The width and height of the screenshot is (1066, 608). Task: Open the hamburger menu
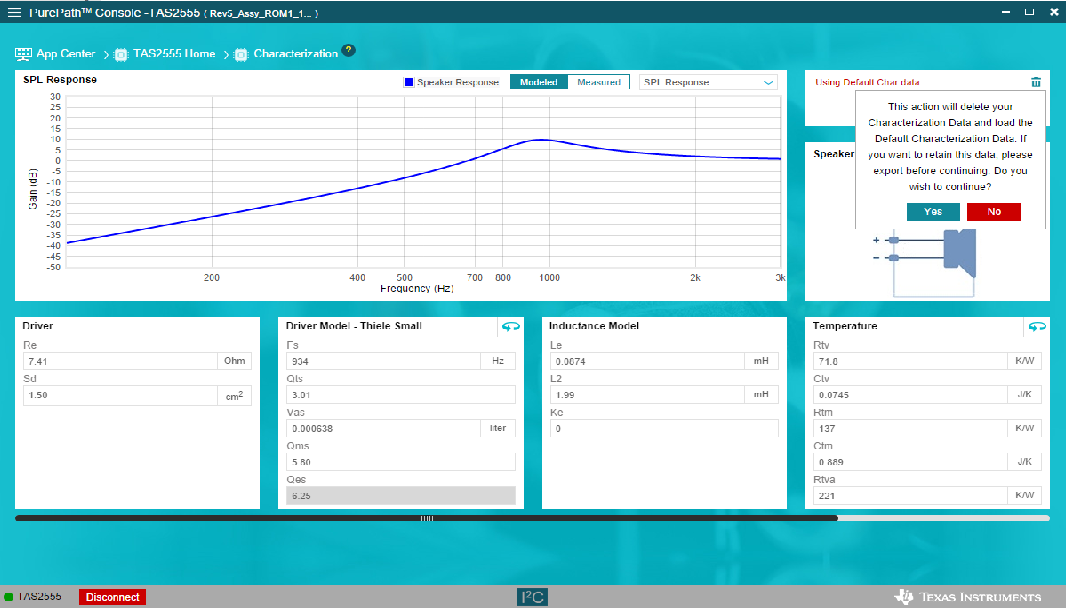pyautogui.click(x=14, y=12)
